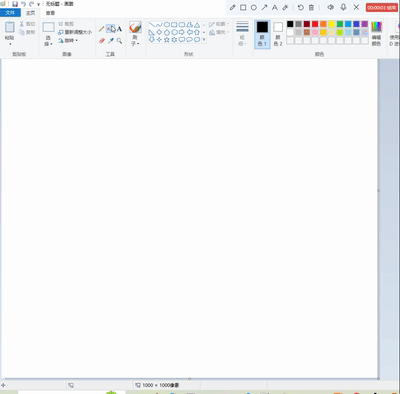Choose the Cloud callout shape
Image resolution: width=400 pixels, height=394 pixels.
197,40
